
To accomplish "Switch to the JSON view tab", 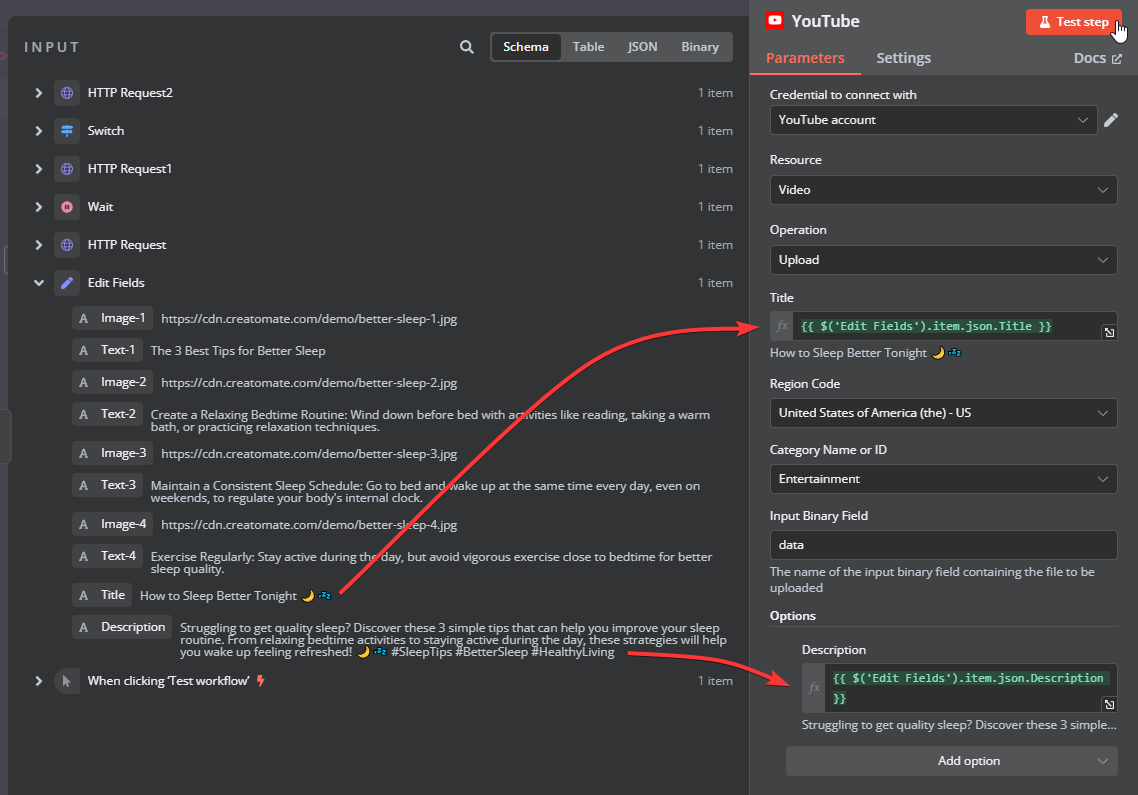I will point(642,46).
